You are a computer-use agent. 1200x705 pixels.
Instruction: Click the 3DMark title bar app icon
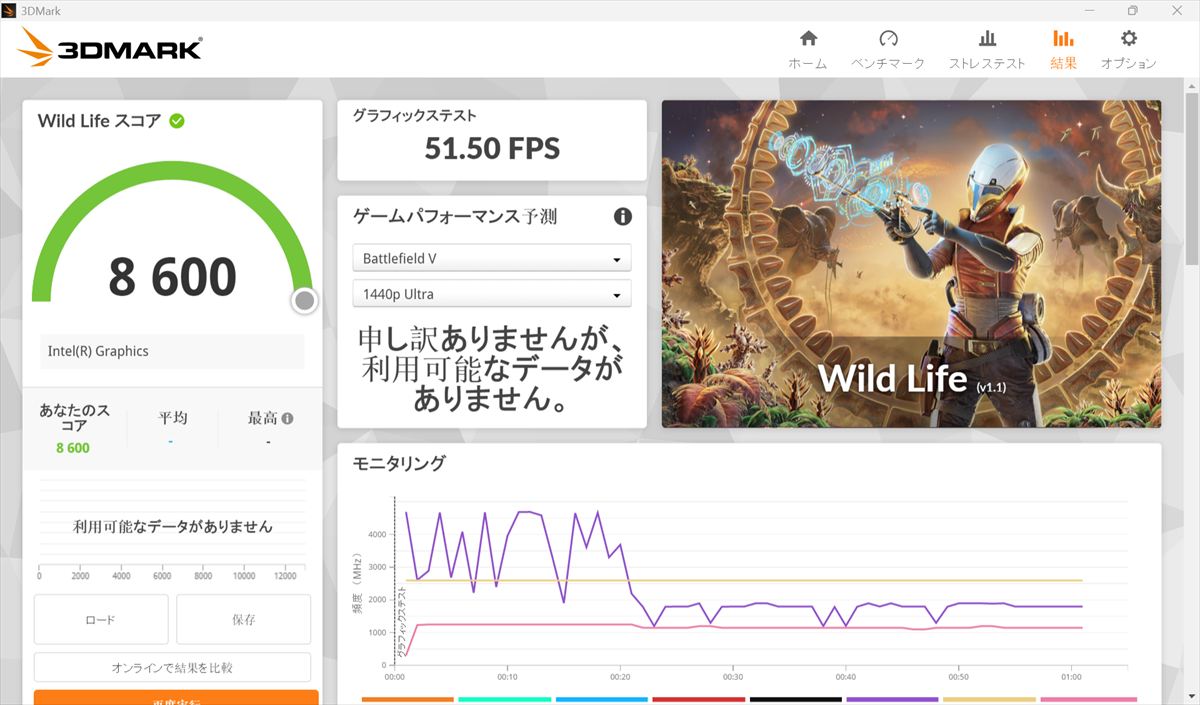9,10
